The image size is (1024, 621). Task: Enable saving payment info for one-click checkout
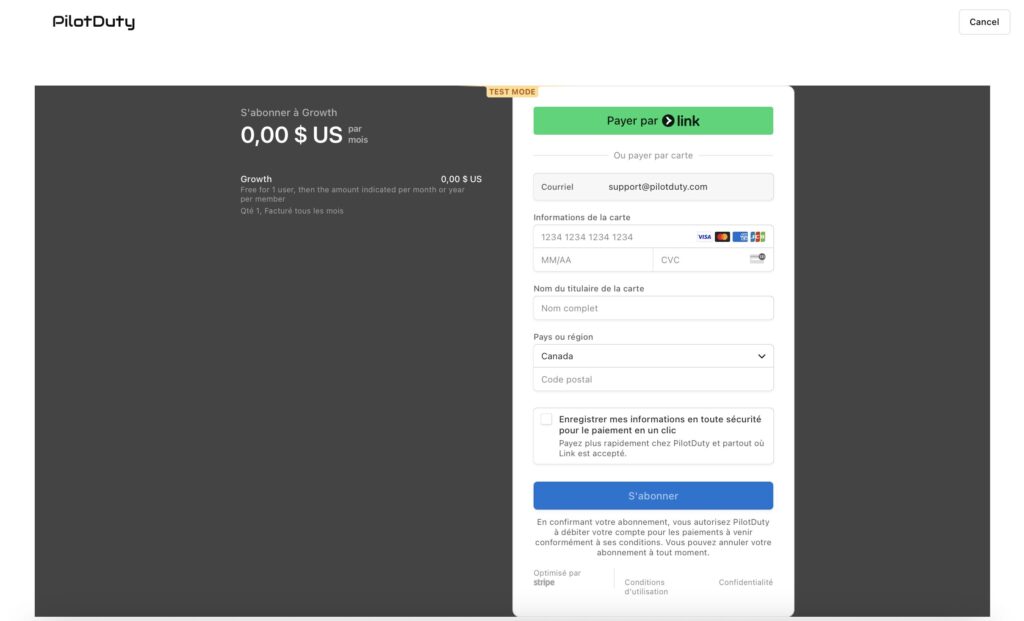[545, 418]
